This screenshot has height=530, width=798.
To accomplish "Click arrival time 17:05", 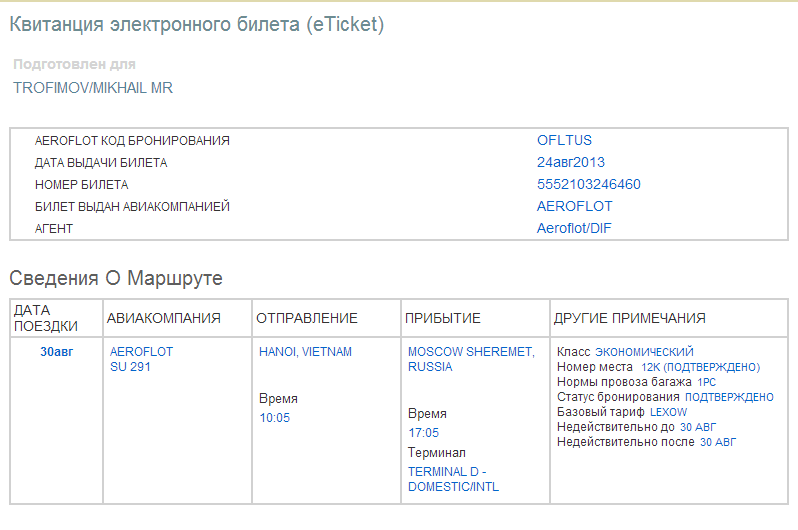I will click(x=423, y=433).
